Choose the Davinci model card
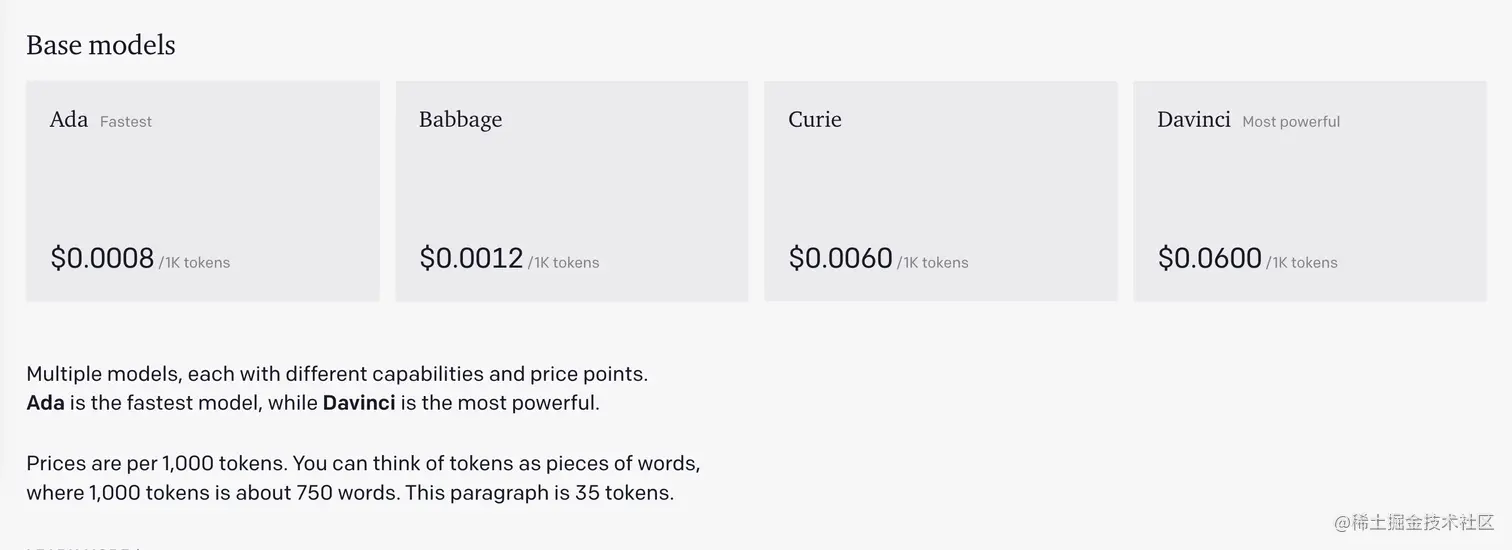Viewport: 1512px width, 550px height. point(1310,191)
